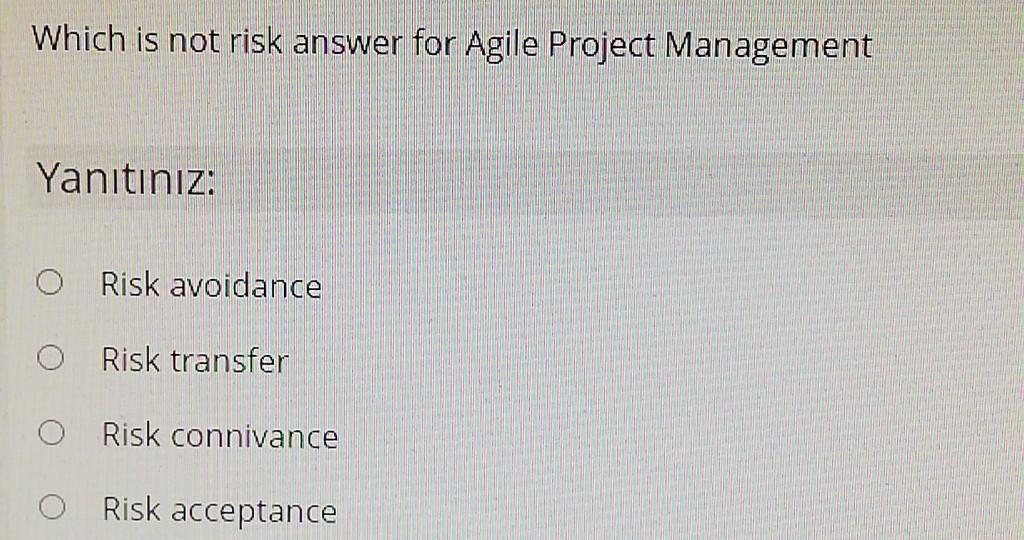This screenshot has height=540, width=1024.
Task: Click the 'Risk connivance' option label
Action: point(220,436)
